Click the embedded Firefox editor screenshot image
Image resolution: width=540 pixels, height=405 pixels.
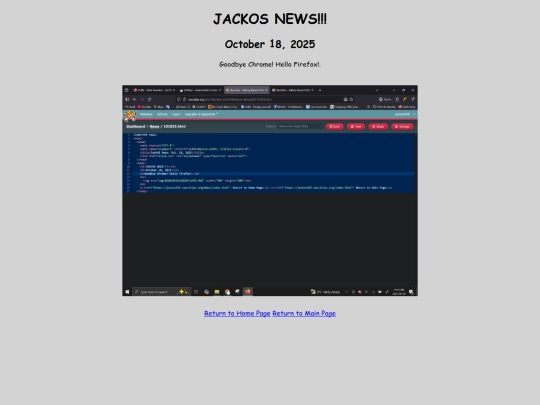[x=270, y=190]
